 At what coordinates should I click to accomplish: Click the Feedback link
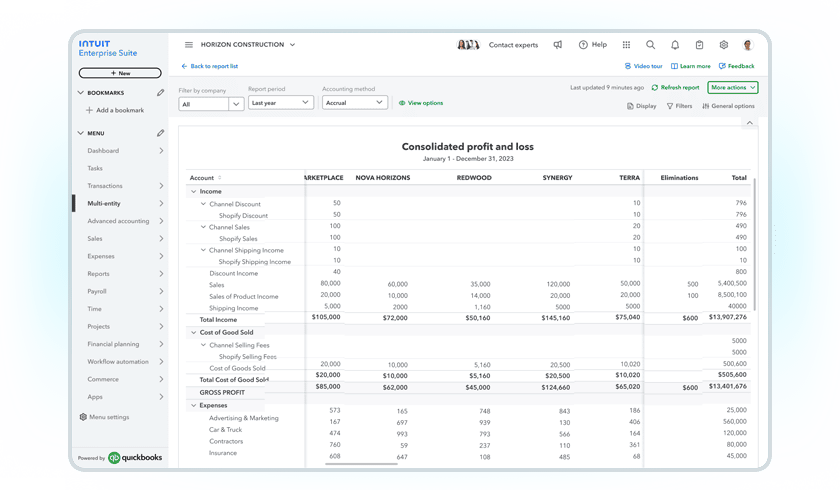click(737, 66)
